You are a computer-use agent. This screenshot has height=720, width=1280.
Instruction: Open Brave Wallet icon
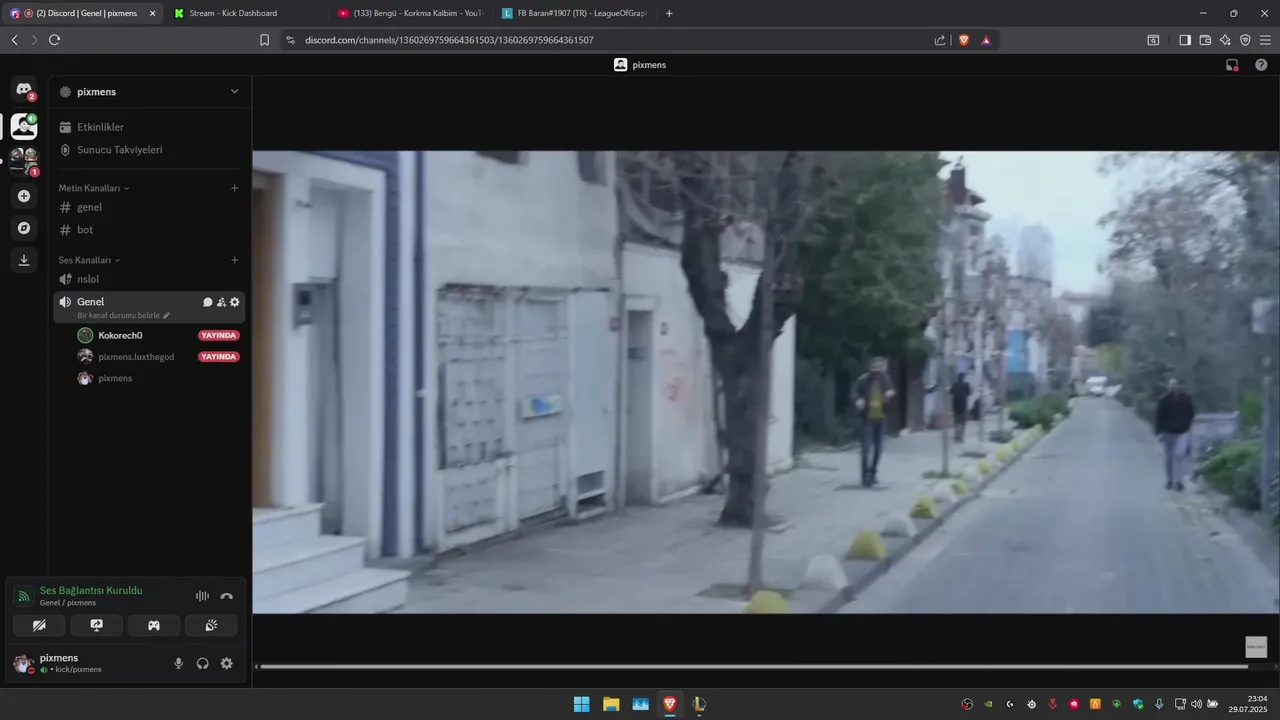tap(1205, 40)
